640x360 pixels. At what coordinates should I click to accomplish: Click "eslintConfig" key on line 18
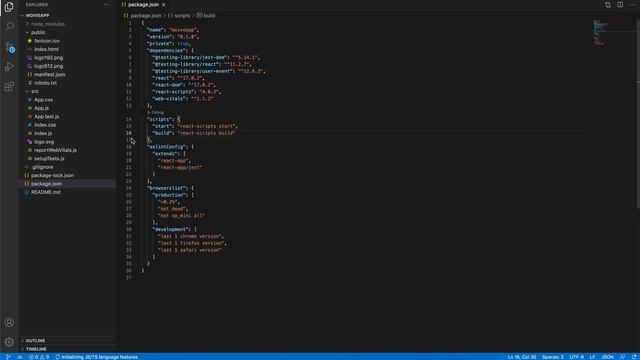(167, 147)
